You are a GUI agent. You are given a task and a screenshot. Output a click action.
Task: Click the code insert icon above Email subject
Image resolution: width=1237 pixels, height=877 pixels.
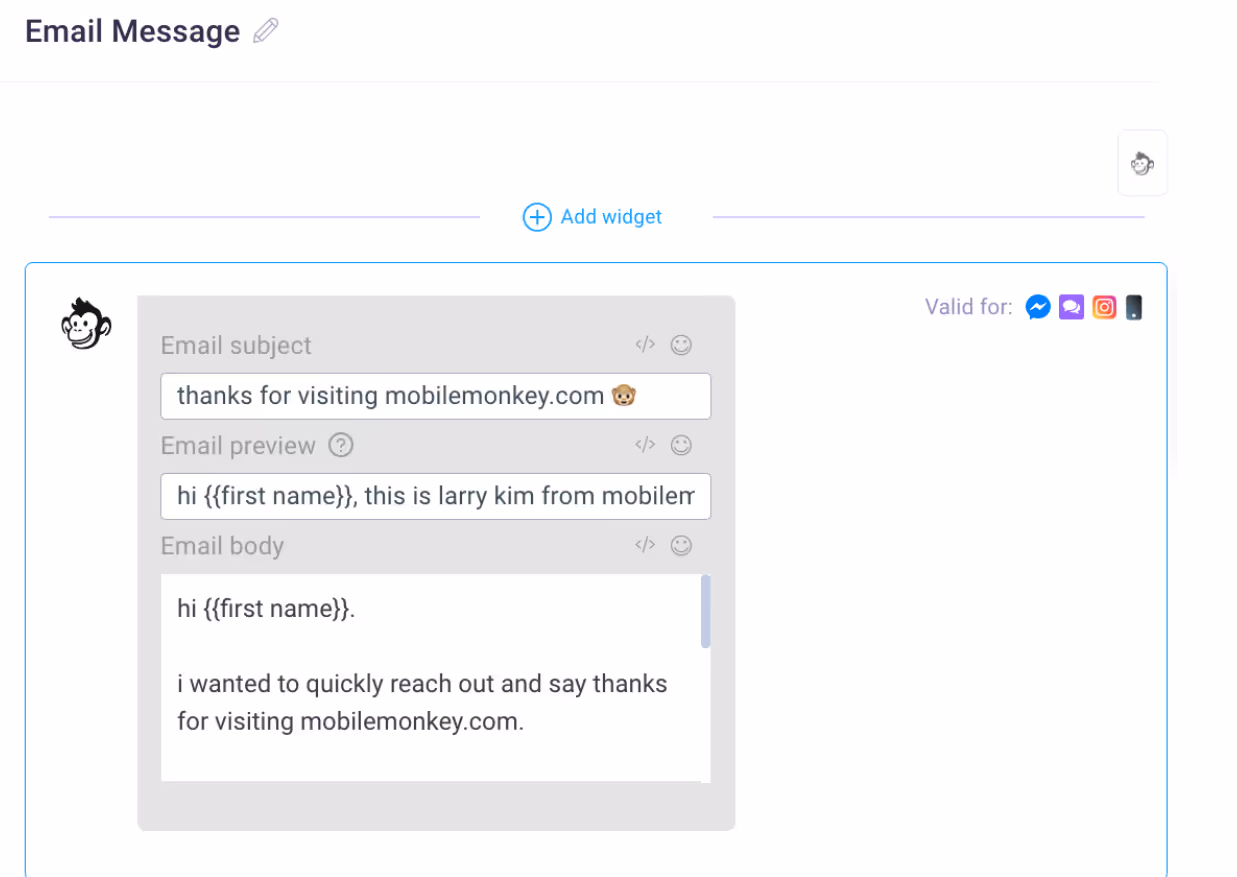tap(644, 344)
